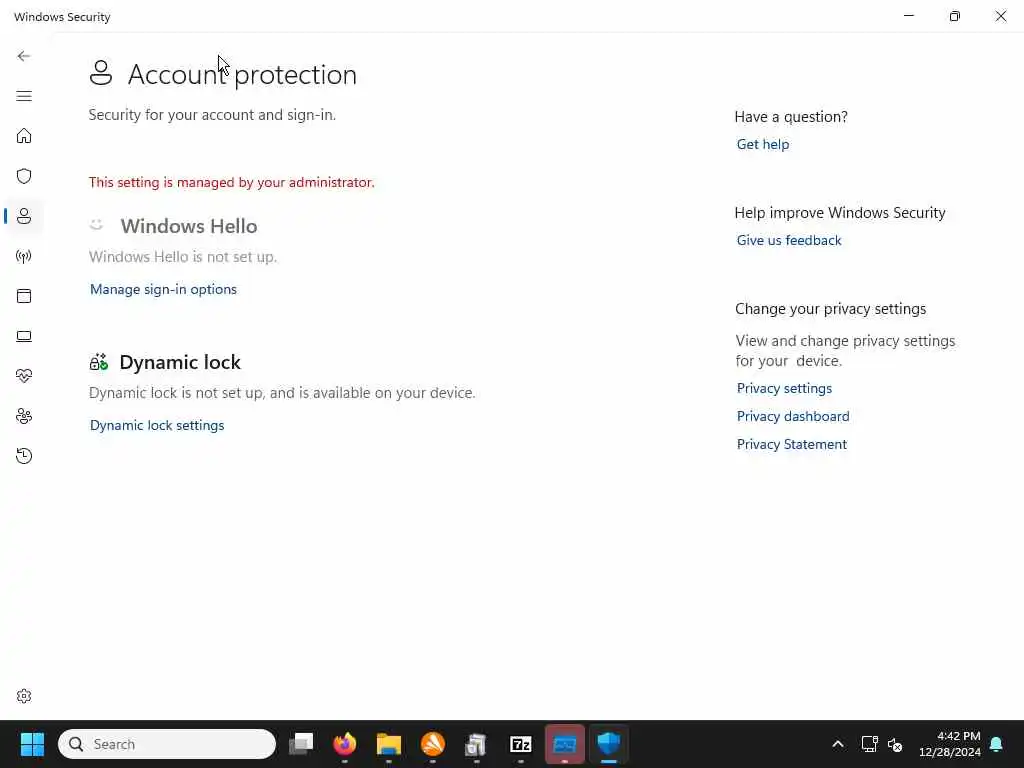Show hidden tray icons chevron
This screenshot has height=768, width=1024.
click(x=838, y=744)
